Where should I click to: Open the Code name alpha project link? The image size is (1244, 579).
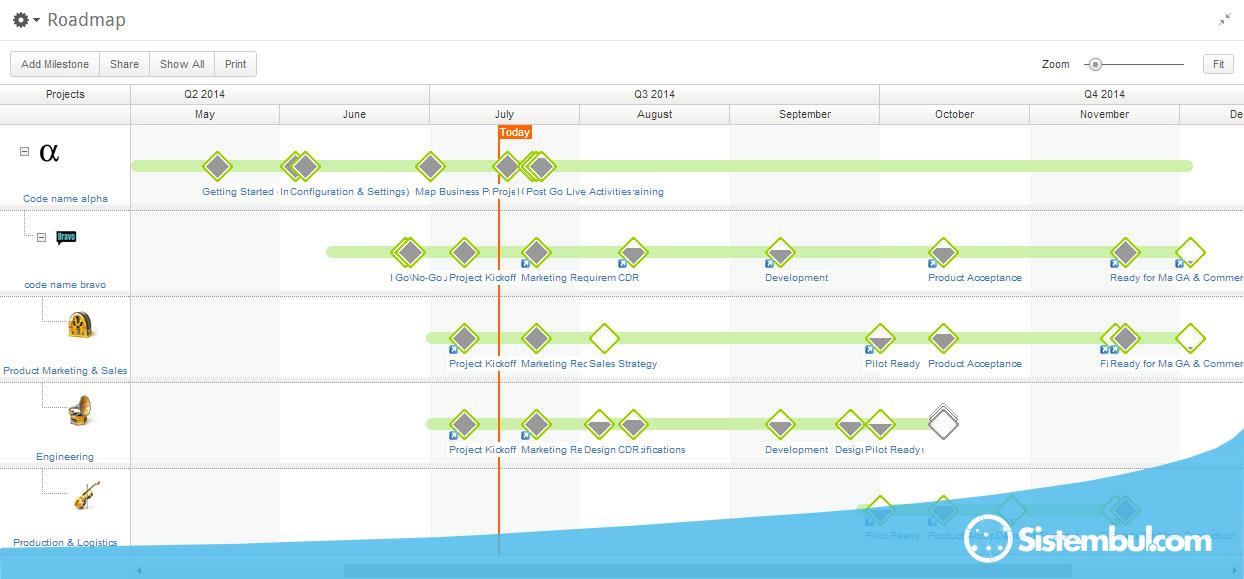pos(65,199)
